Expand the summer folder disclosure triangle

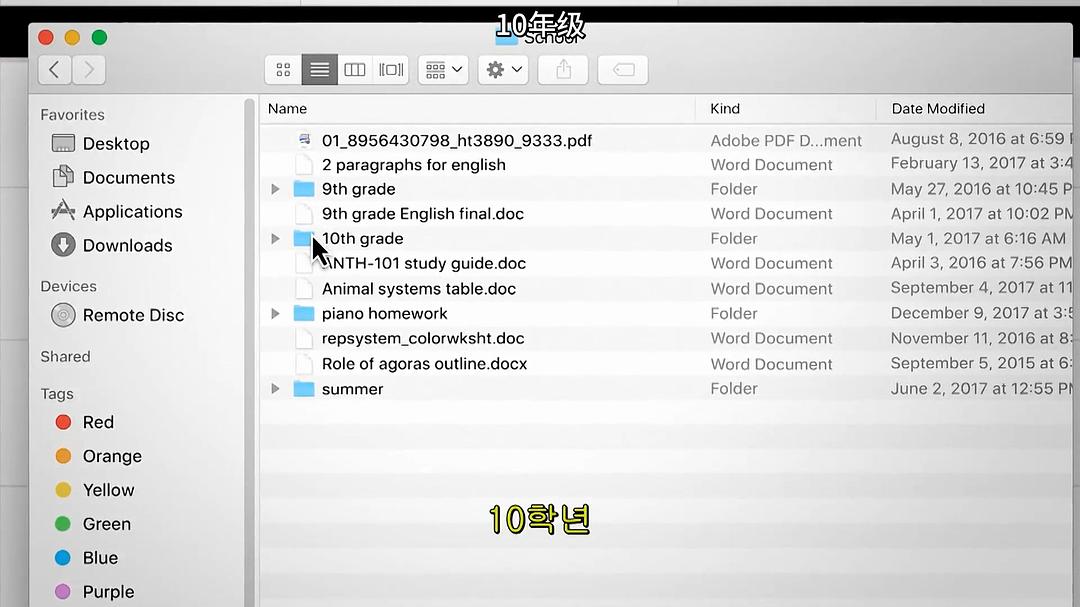coord(276,389)
